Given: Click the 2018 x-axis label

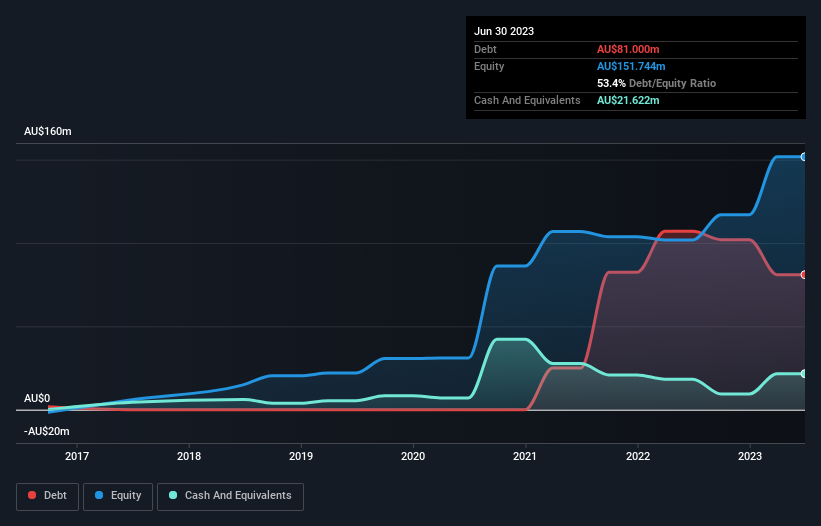Looking at the screenshot, I should tap(189, 456).
